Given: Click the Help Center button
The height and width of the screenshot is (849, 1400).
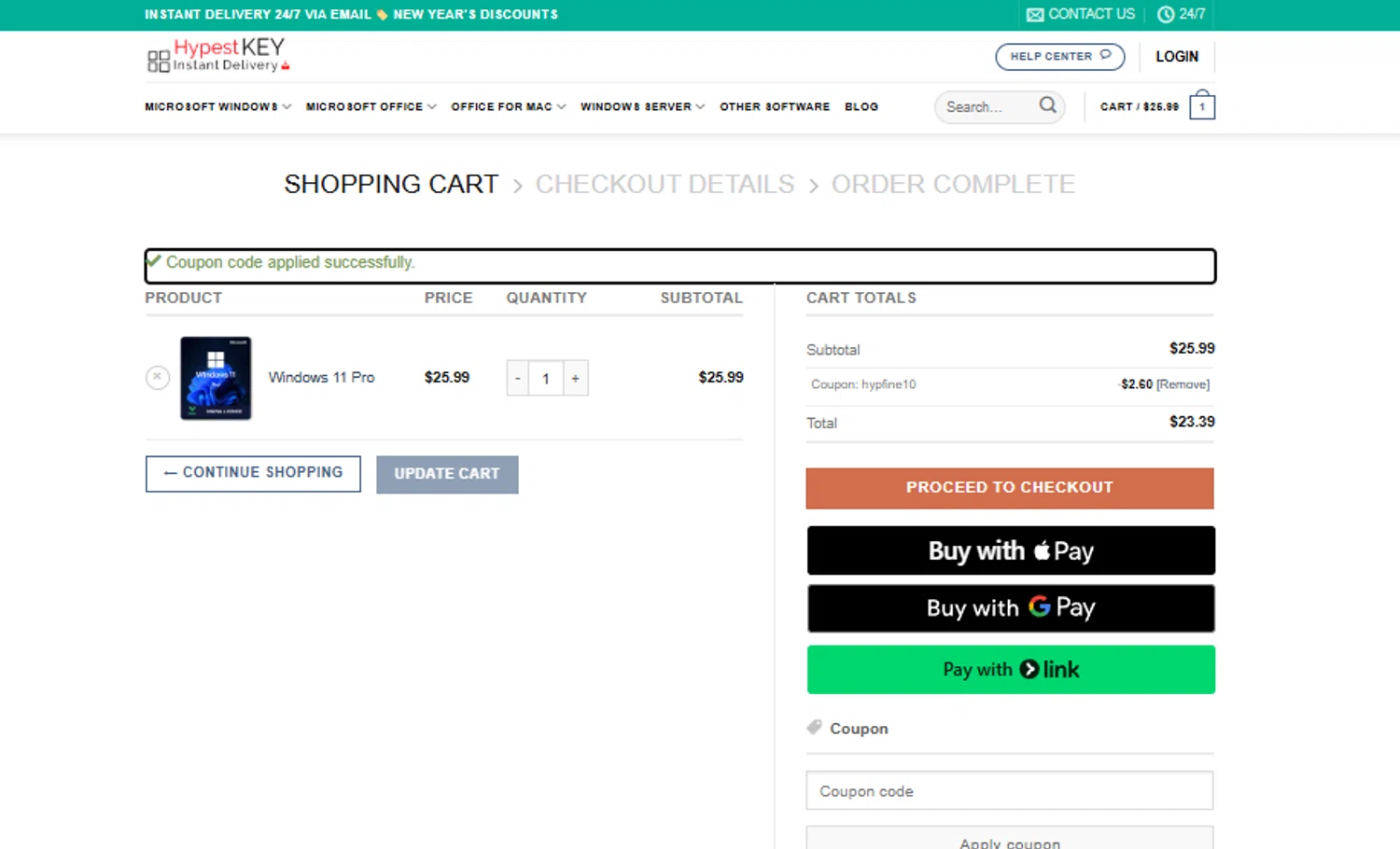Looking at the screenshot, I should (x=1060, y=56).
